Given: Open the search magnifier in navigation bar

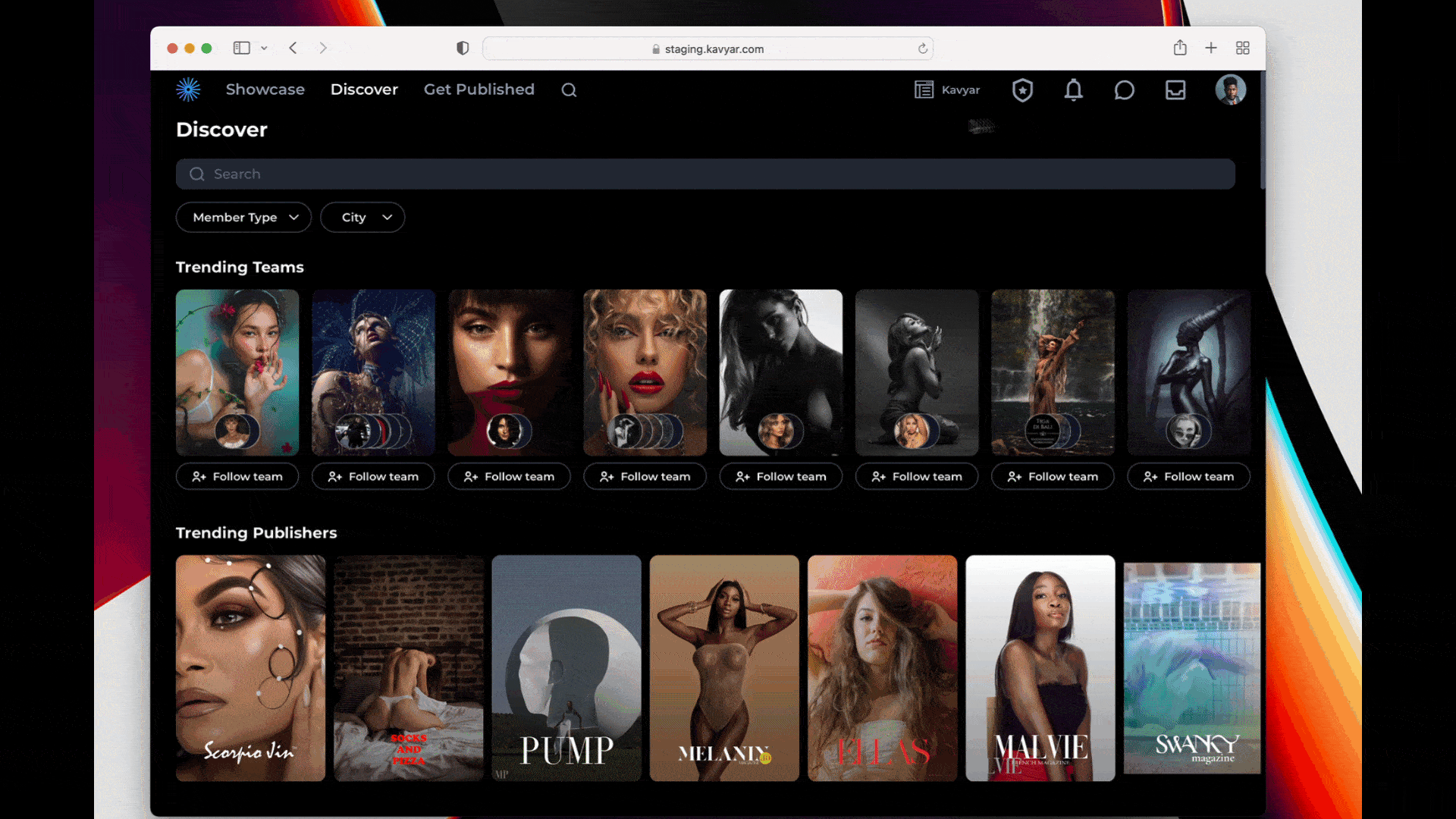Looking at the screenshot, I should pos(569,90).
